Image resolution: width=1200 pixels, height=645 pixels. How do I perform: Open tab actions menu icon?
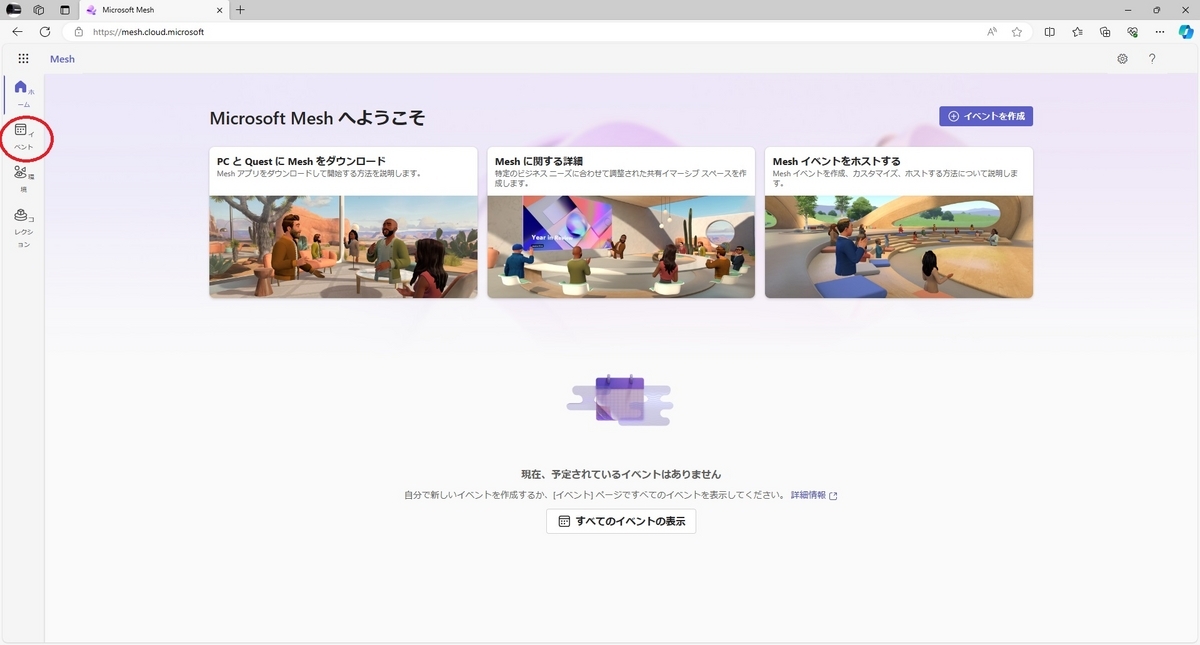(65, 10)
